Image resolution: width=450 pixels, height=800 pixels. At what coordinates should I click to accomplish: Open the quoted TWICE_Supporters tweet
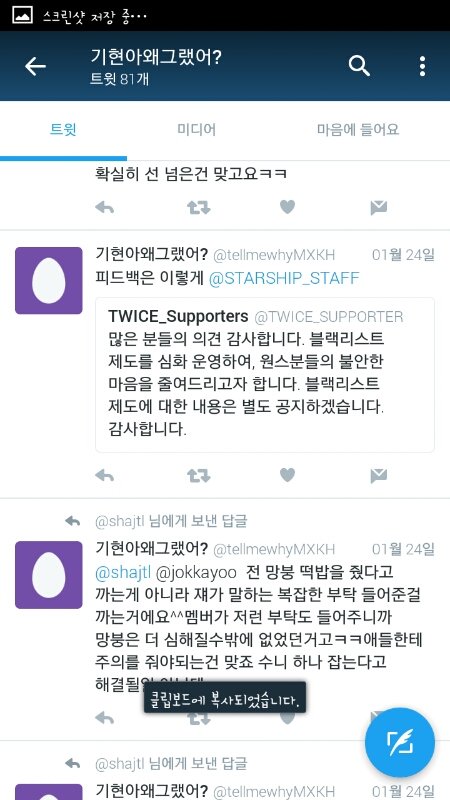point(265,374)
